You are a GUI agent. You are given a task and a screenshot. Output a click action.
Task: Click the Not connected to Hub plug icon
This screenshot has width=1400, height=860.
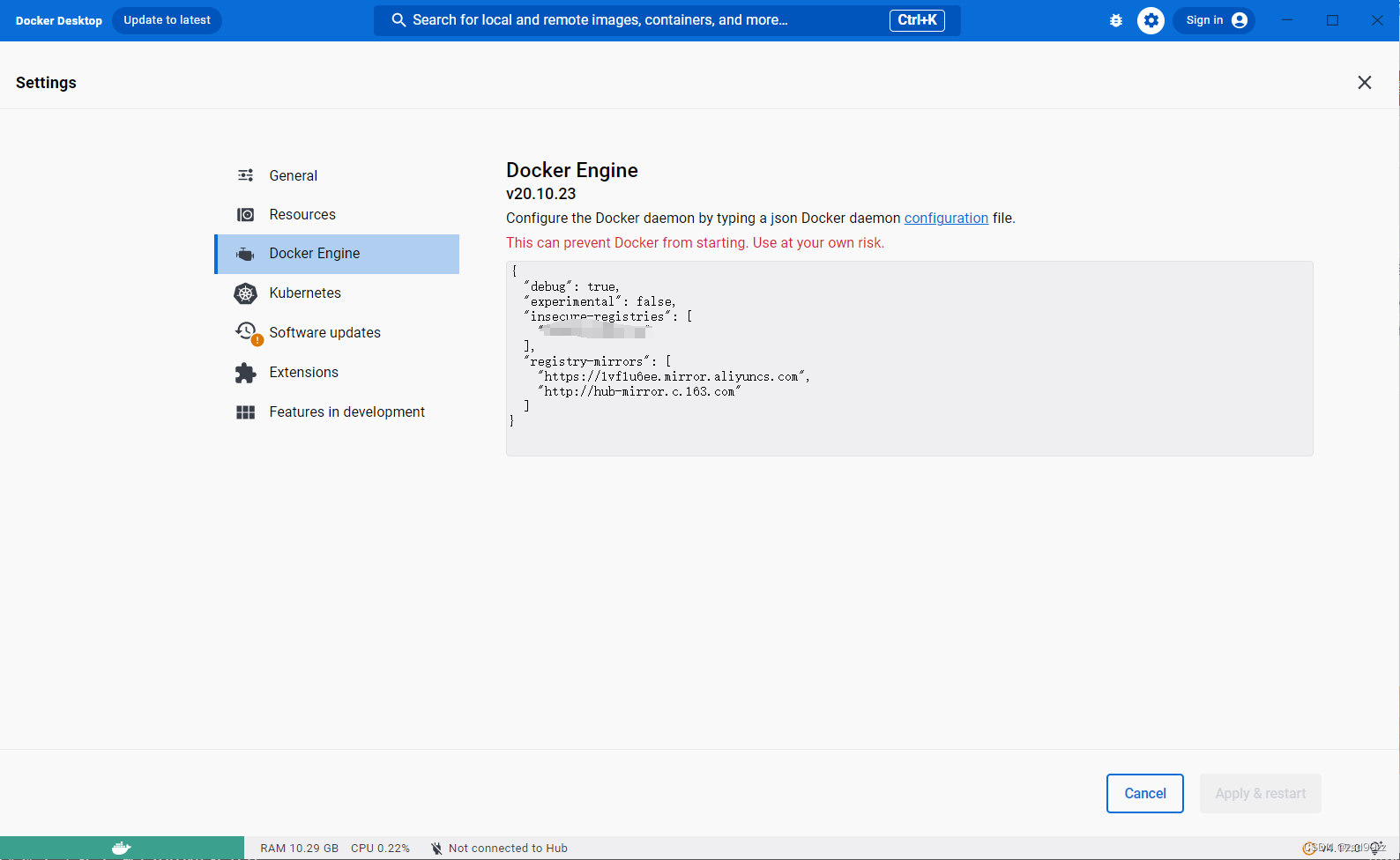pos(436,849)
